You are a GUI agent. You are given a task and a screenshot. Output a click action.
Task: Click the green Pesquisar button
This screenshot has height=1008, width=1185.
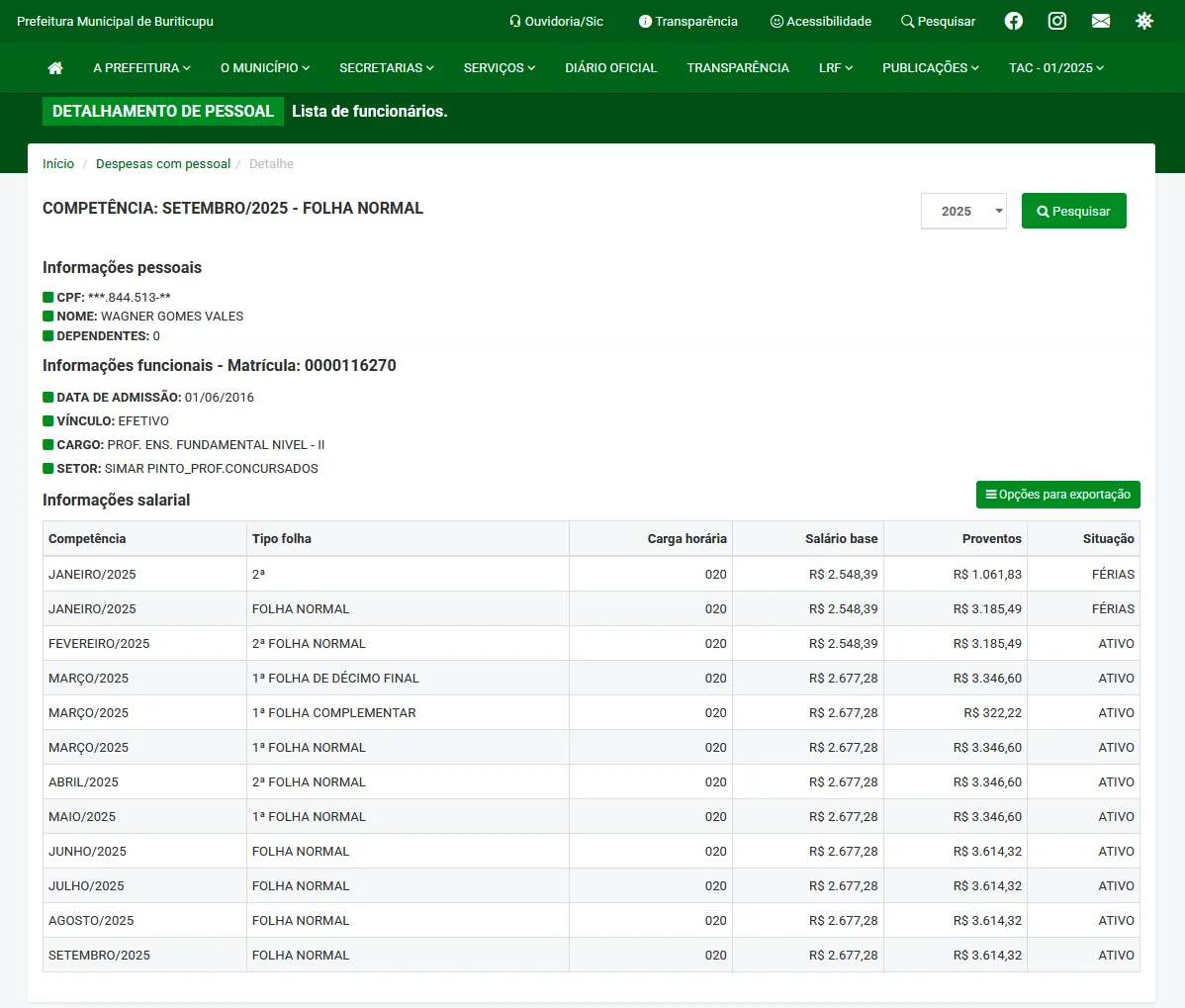1073,211
